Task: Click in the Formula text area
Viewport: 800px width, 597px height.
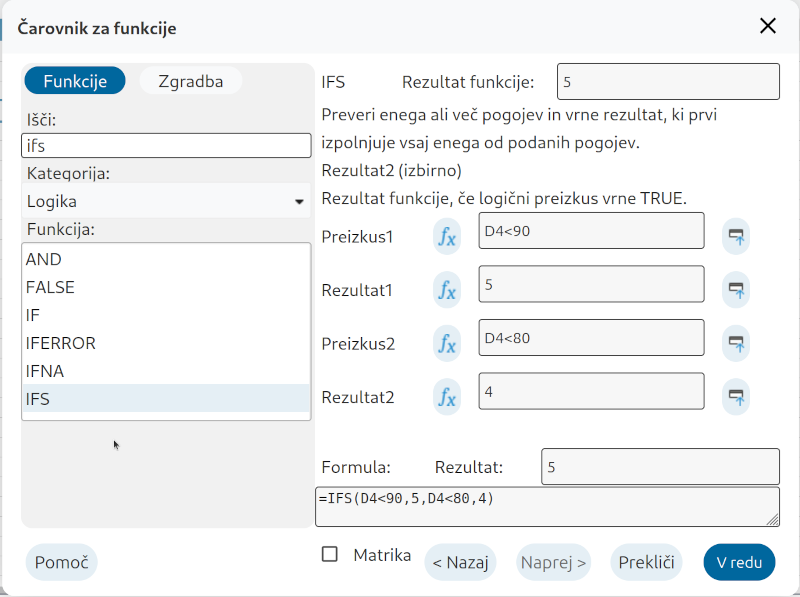Action: (547, 507)
